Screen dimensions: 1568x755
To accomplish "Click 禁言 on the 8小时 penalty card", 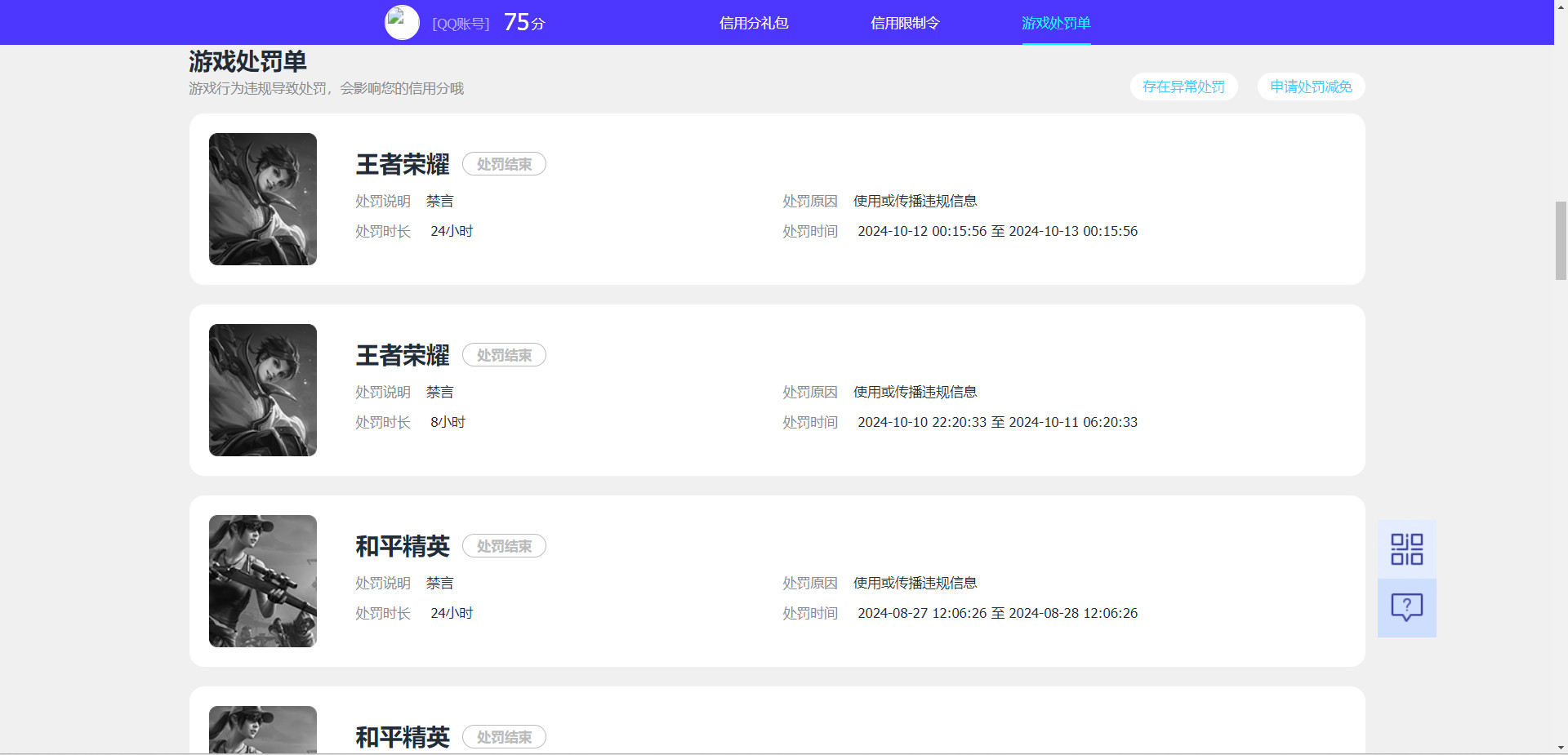I will (x=439, y=392).
